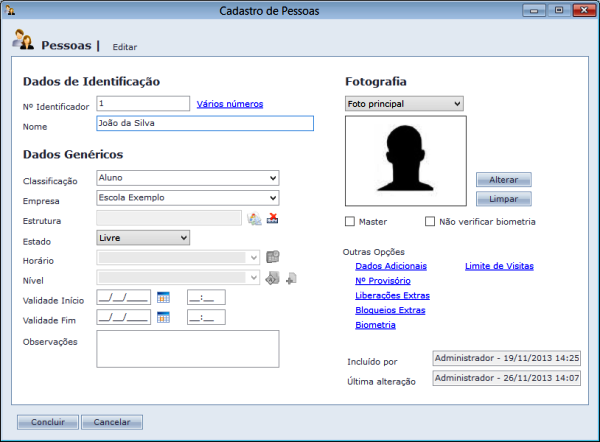Open the Dados Adicionais link
The height and width of the screenshot is (442, 600).
point(391,266)
